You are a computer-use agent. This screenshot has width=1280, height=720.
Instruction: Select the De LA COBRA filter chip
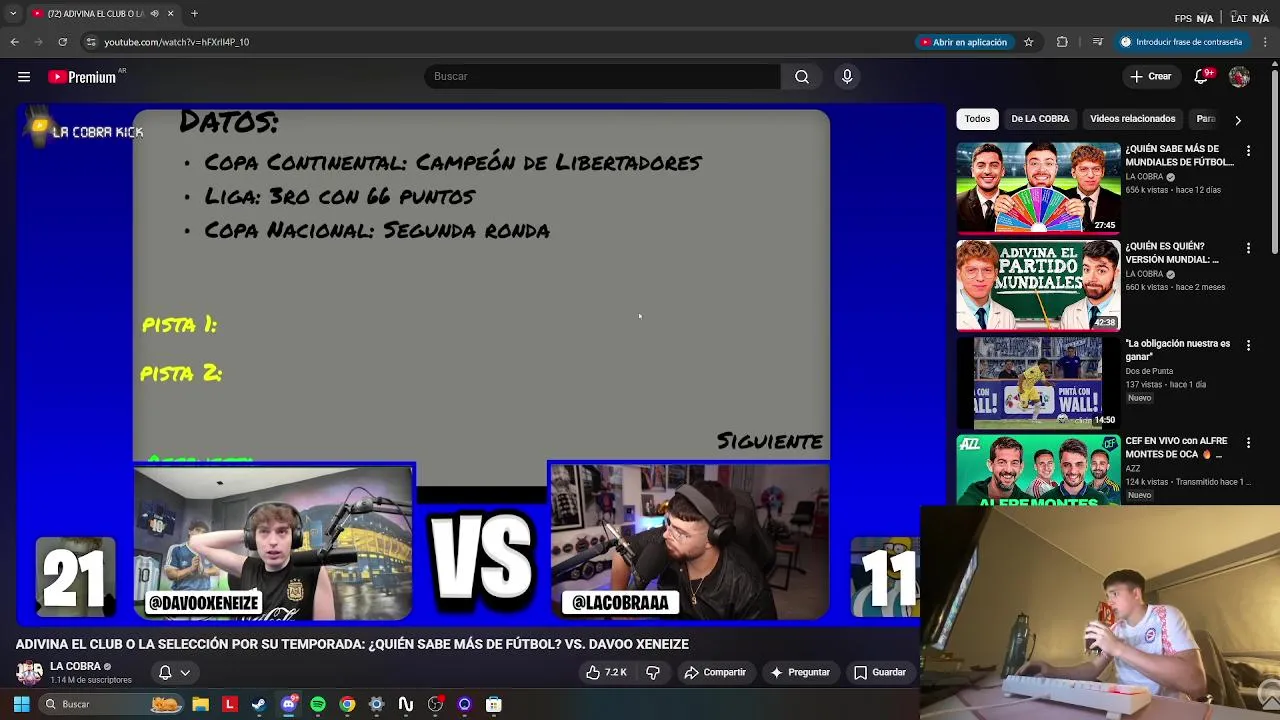1040,119
